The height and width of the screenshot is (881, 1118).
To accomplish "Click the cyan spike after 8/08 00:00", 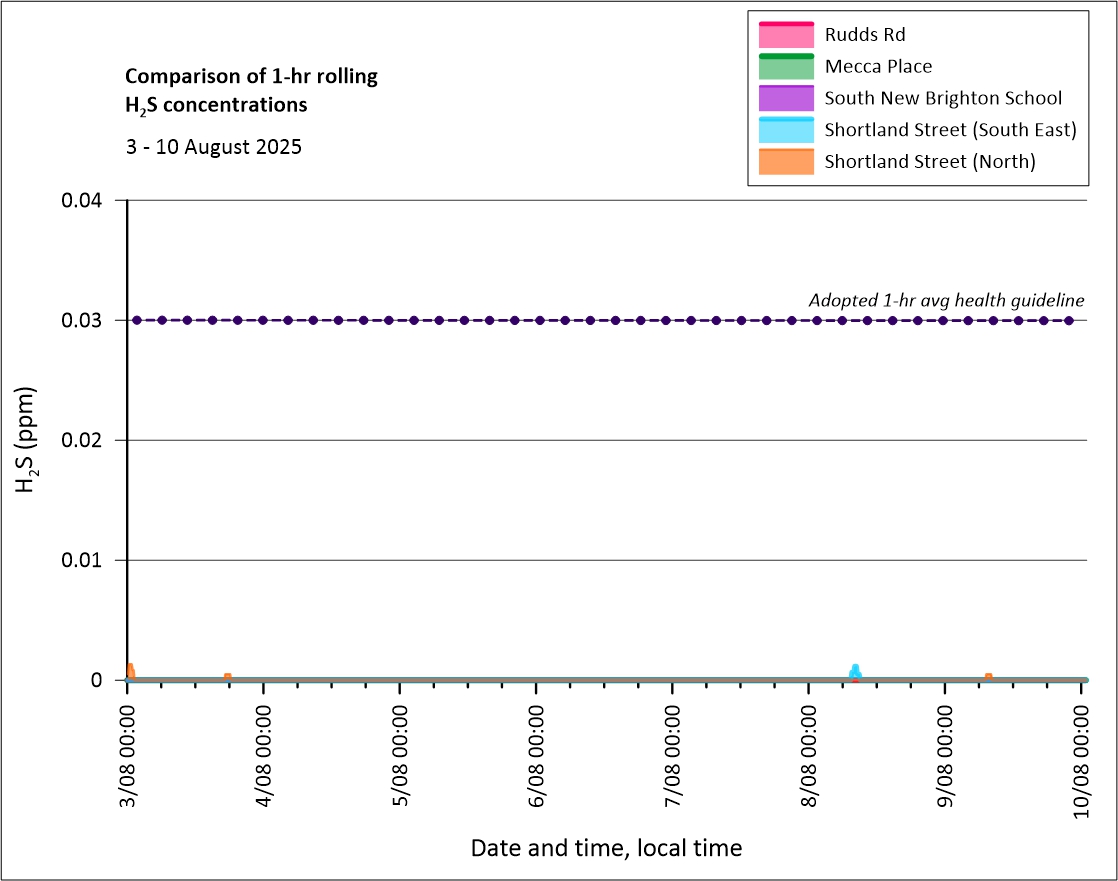I will (855, 671).
